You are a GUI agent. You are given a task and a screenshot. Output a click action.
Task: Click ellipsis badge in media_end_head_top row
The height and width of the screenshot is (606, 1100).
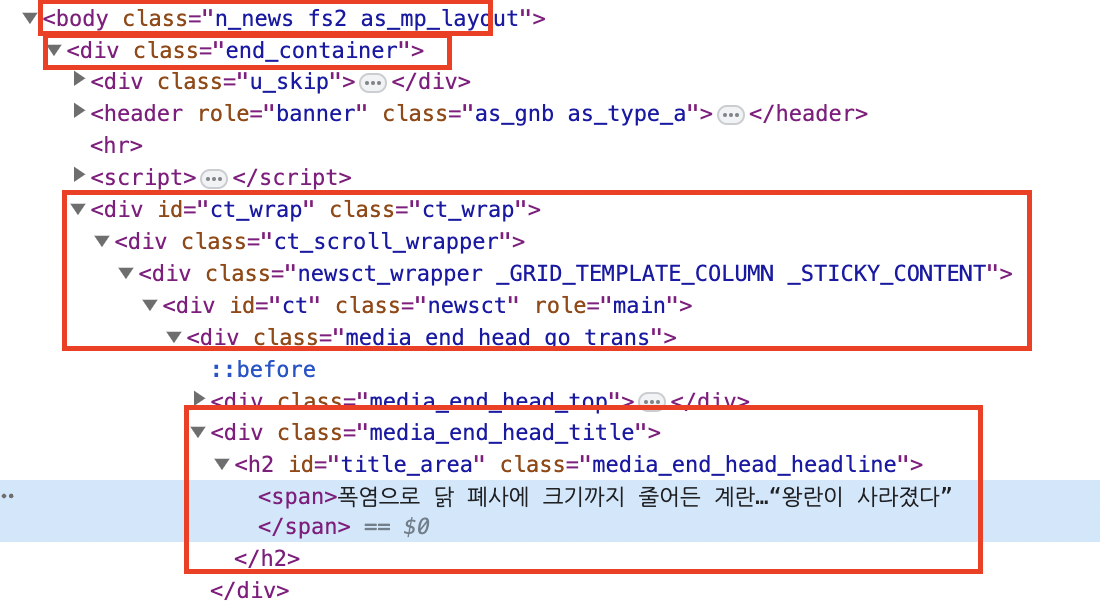tap(652, 402)
